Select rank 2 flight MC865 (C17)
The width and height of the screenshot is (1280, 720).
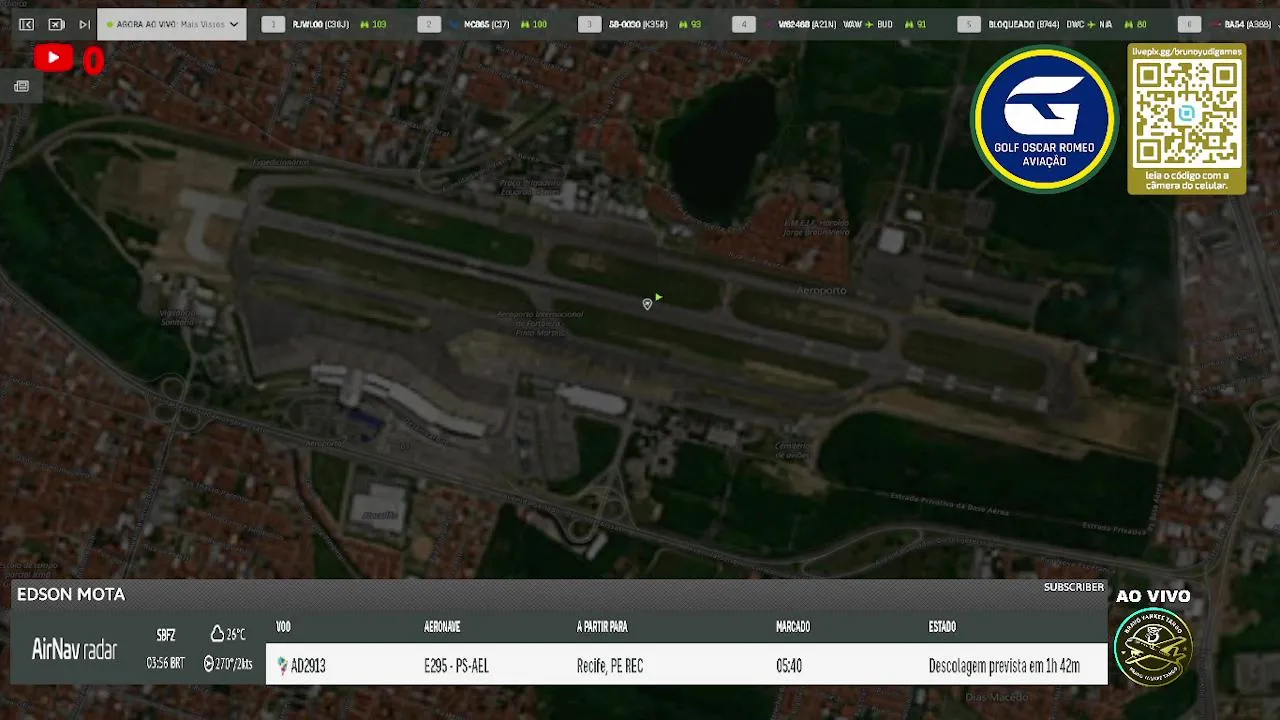(x=486, y=24)
